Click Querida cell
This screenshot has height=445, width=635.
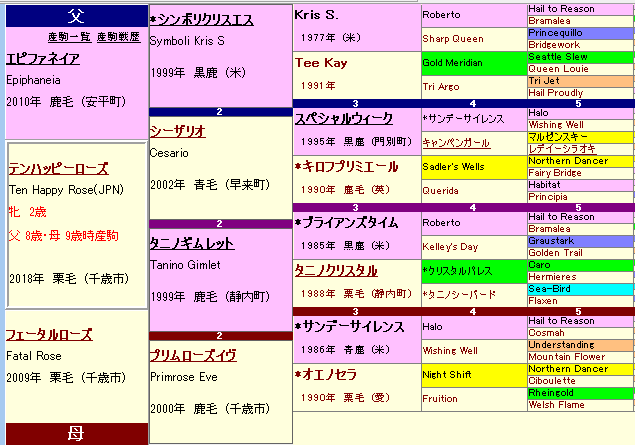474,191
